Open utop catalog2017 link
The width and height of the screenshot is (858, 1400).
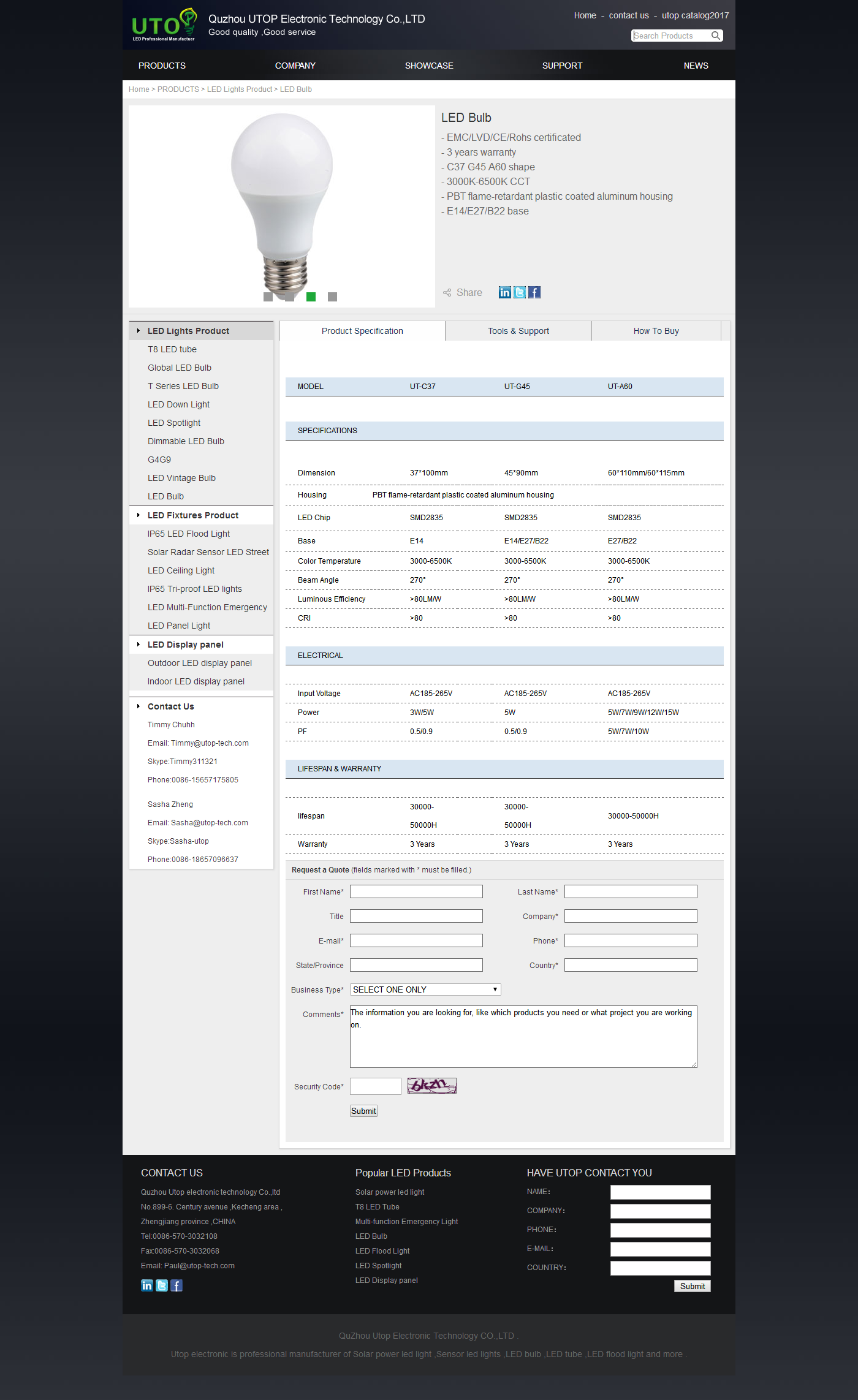point(695,15)
